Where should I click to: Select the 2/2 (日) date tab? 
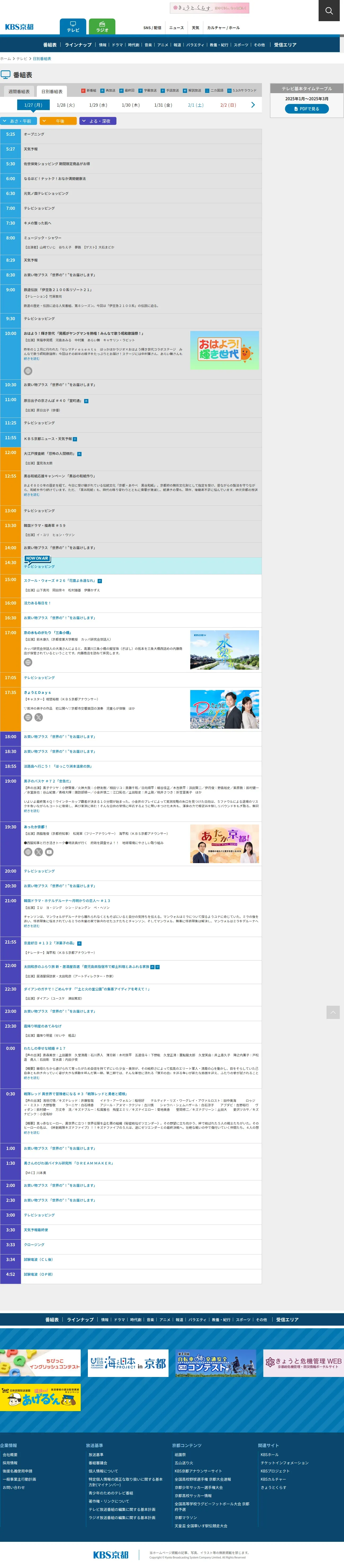point(228,105)
